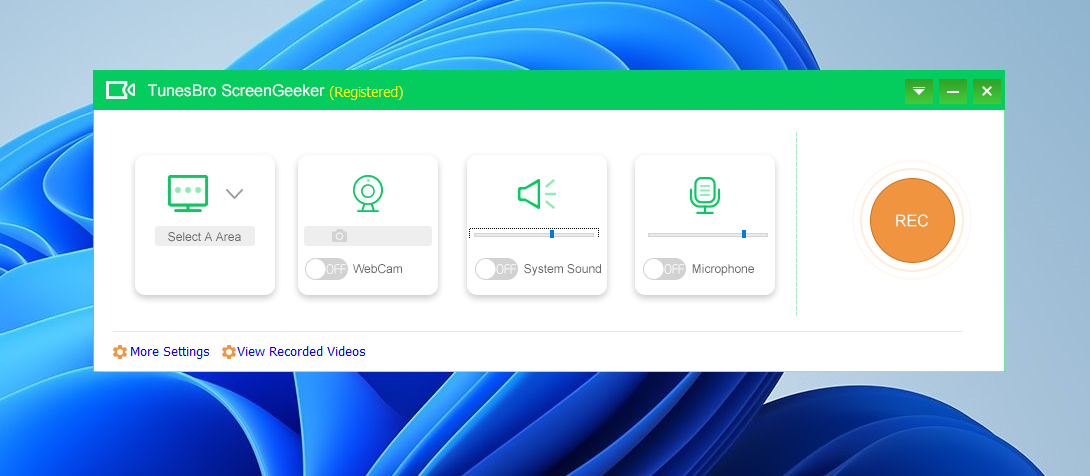Screen dimensions: 1090x476
Task: Enable the System Sound toggle
Action: tap(496, 269)
